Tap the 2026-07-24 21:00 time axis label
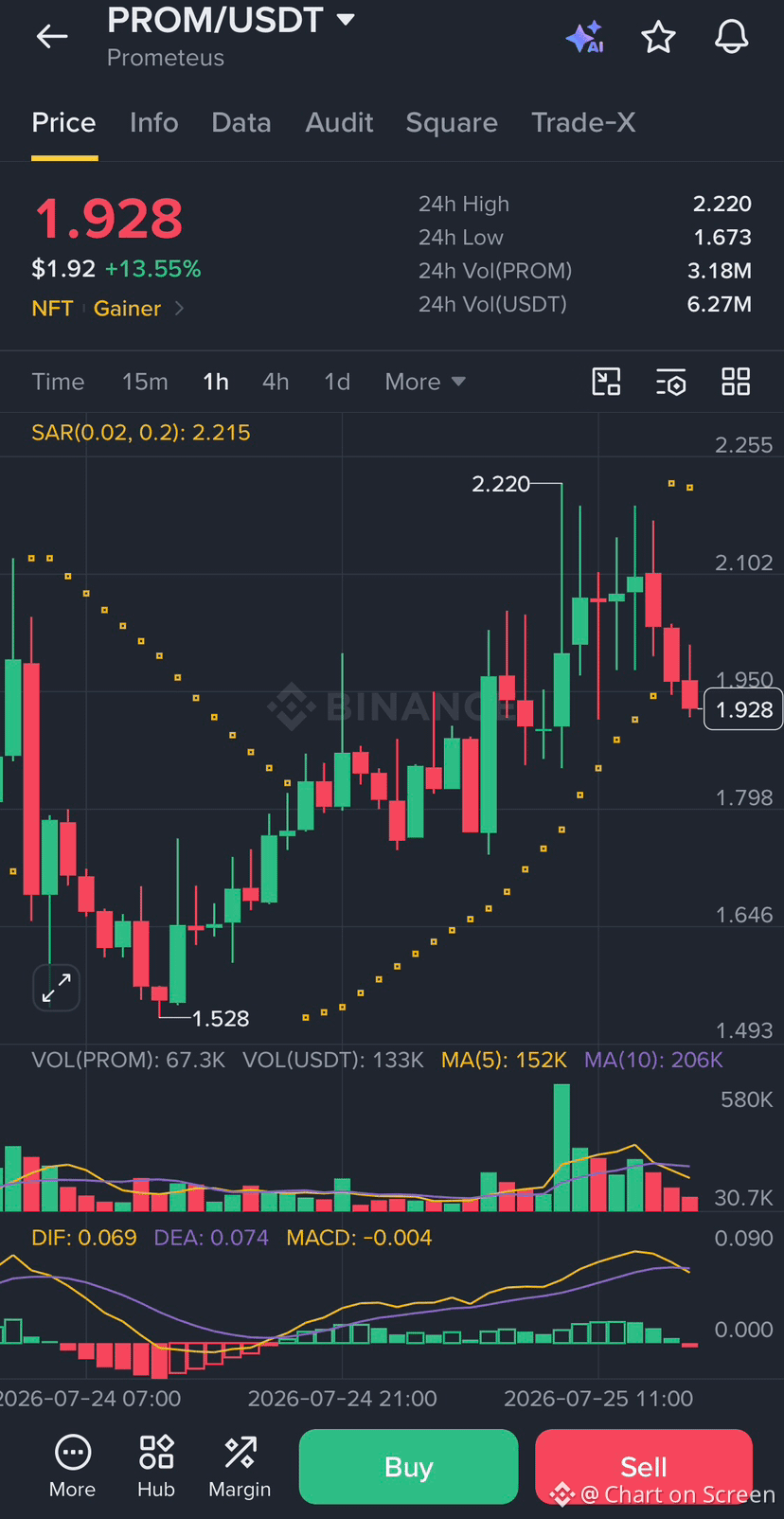784x1519 pixels. tap(343, 1399)
